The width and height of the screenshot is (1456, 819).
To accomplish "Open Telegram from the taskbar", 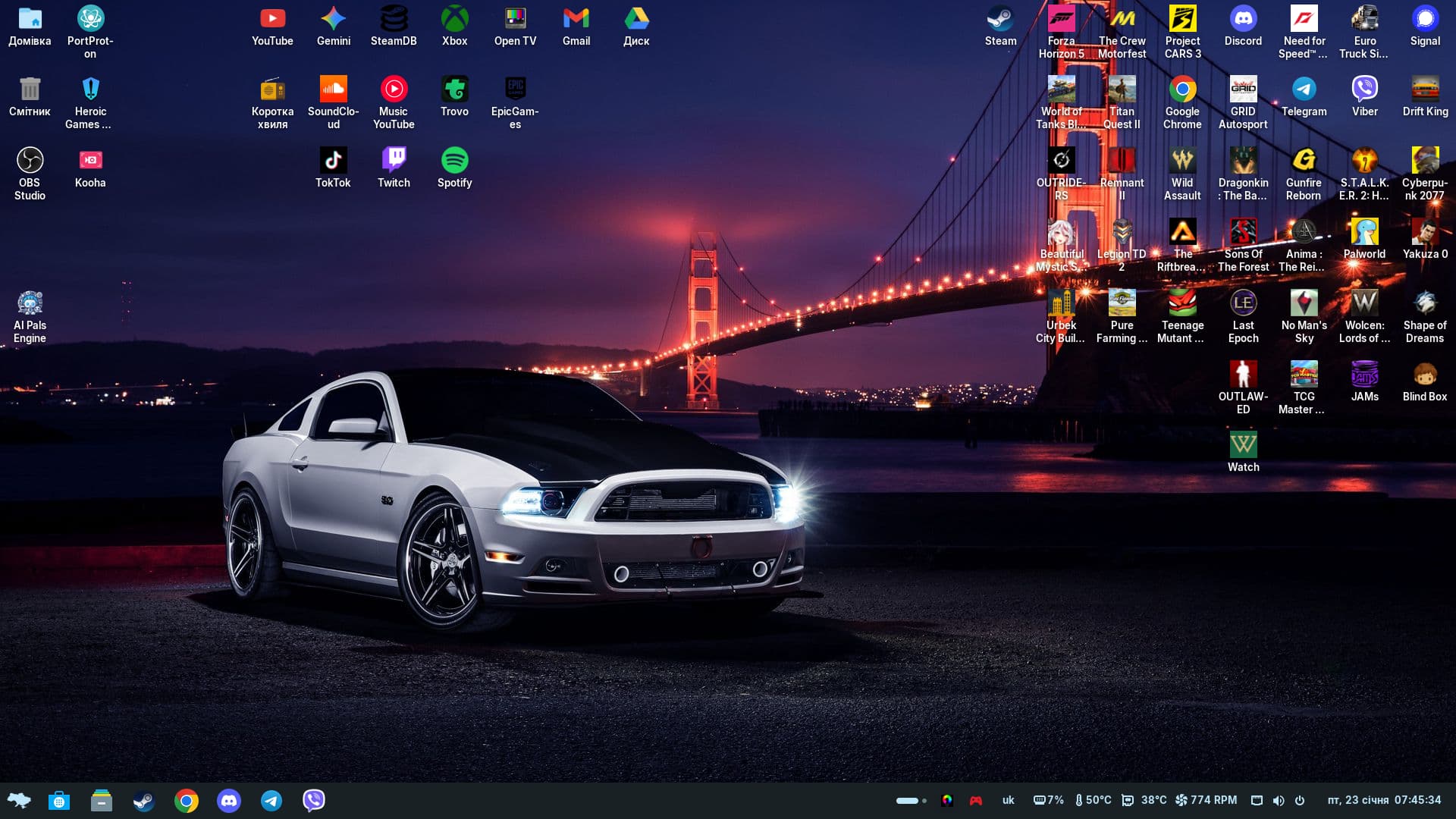I will pos(271,801).
